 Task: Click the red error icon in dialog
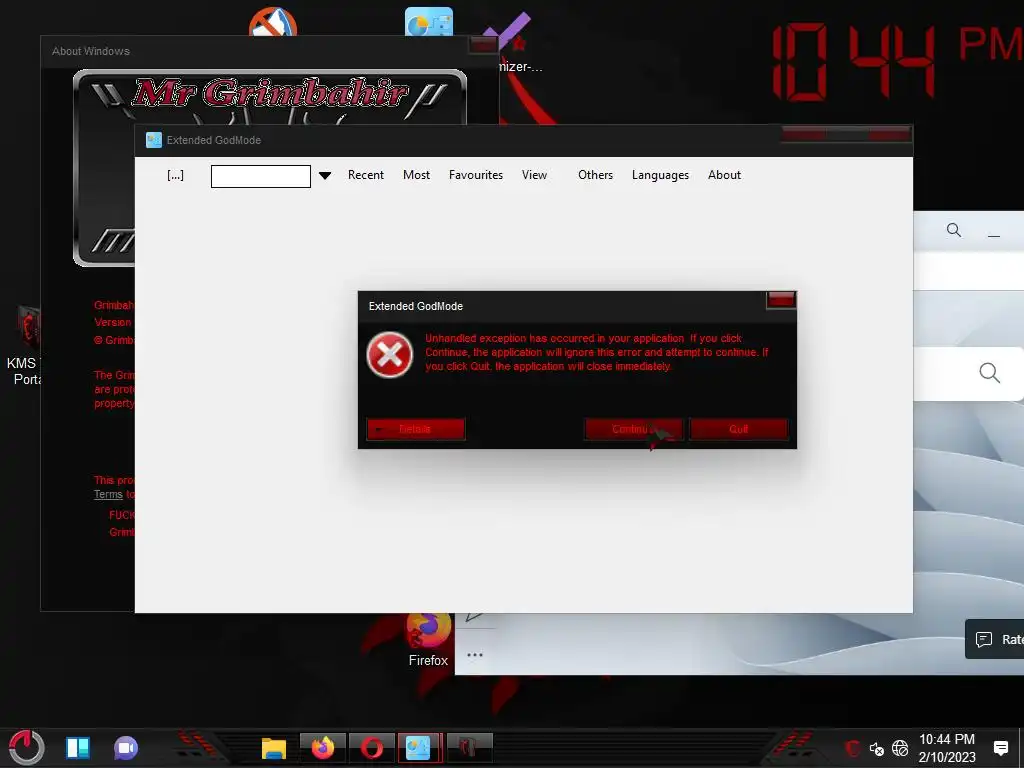pos(389,355)
